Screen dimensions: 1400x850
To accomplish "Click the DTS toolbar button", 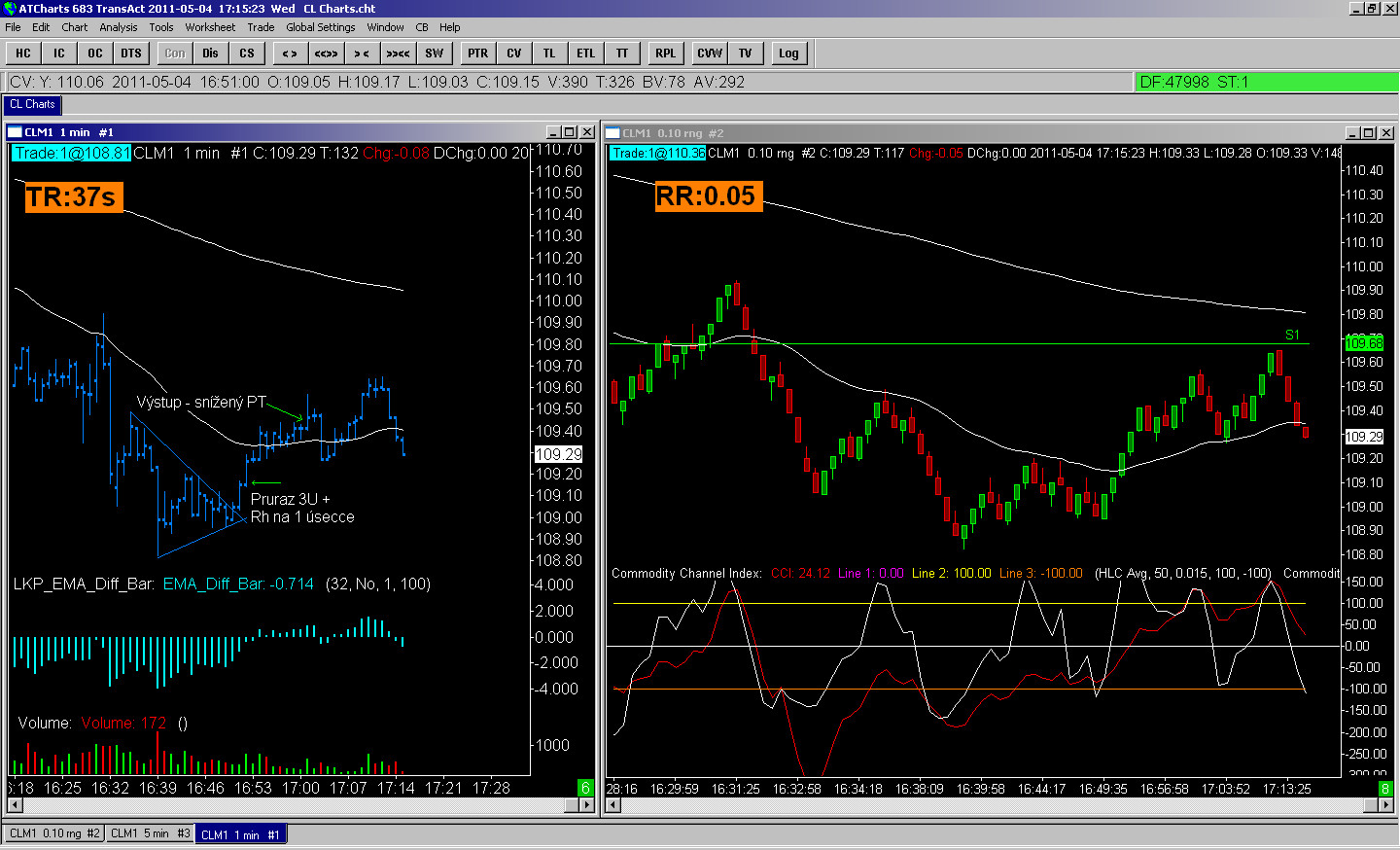I will click(131, 53).
